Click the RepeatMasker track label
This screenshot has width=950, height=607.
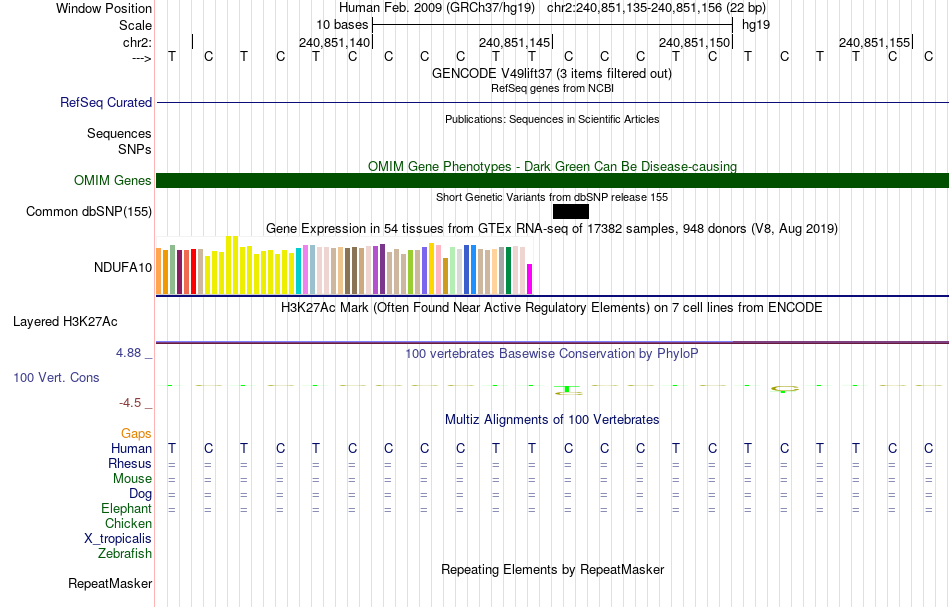(110, 583)
